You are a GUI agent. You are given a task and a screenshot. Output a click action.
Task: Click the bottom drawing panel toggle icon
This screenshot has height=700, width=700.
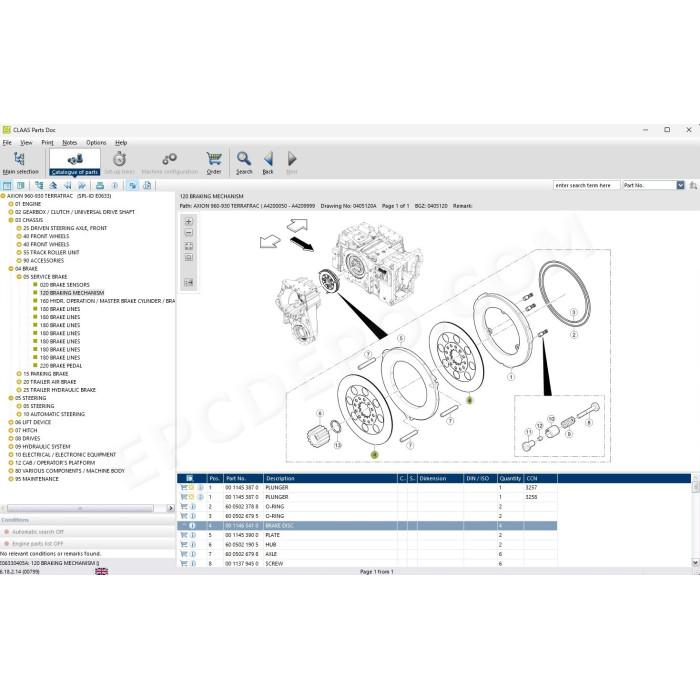188,283
